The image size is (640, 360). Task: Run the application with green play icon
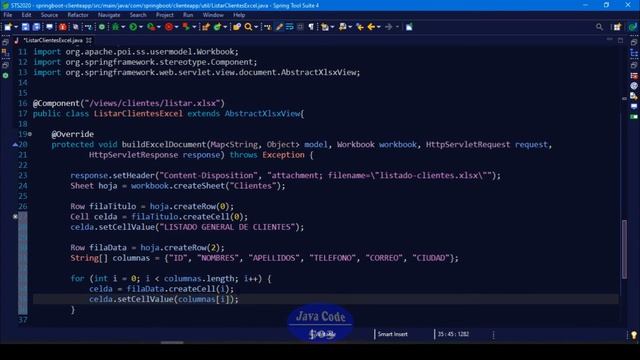click(133, 27)
